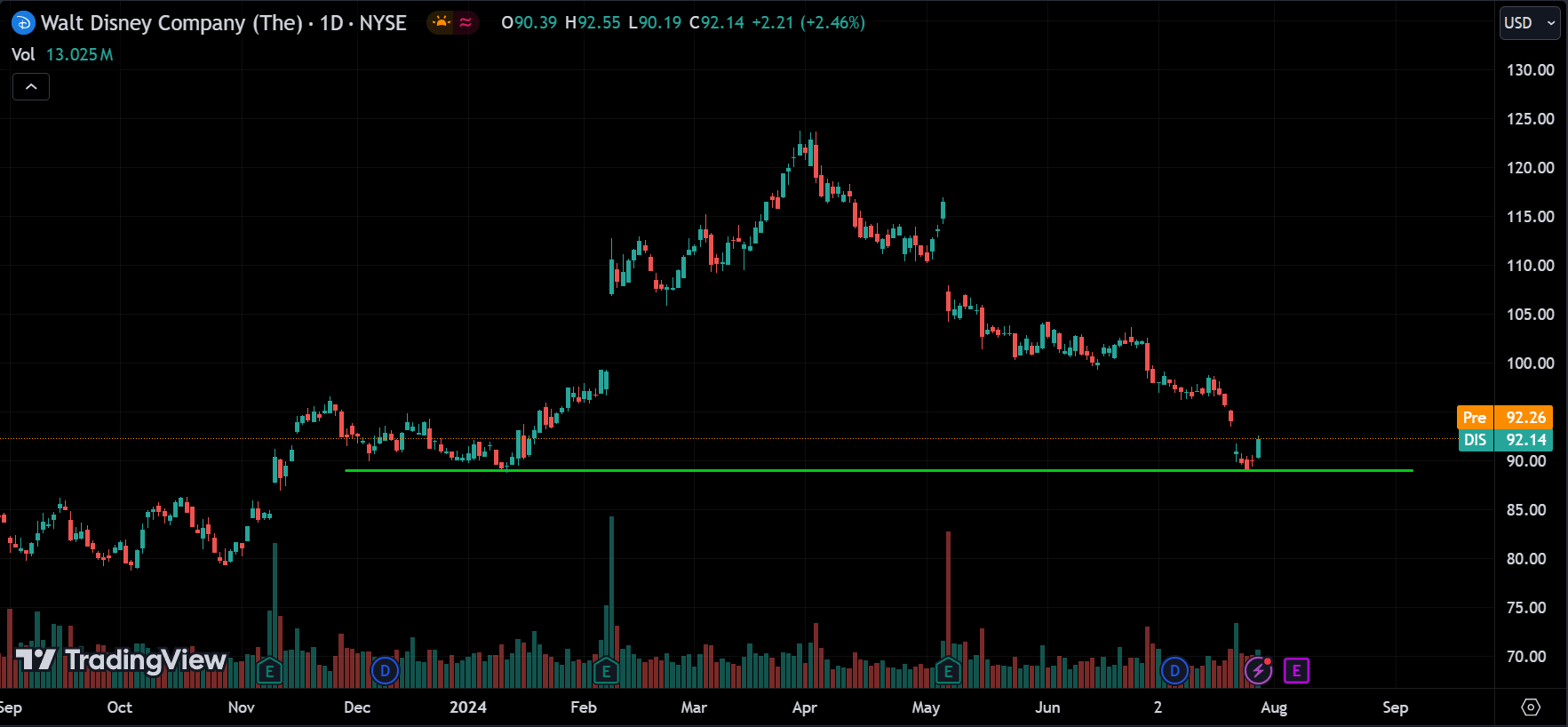Click the Dec label on time axis
This screenshot has height=727, width=1568.
tap(357, 707)
